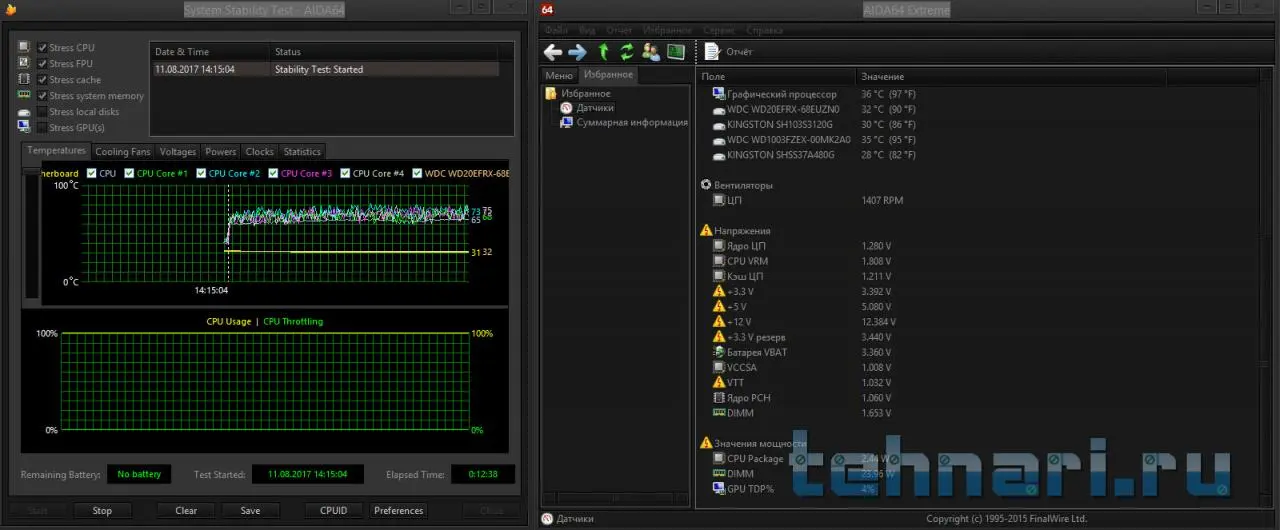Click the white Back arrow in toolbar
Screen dimensions: 1280x530
[x=553, y=52]
